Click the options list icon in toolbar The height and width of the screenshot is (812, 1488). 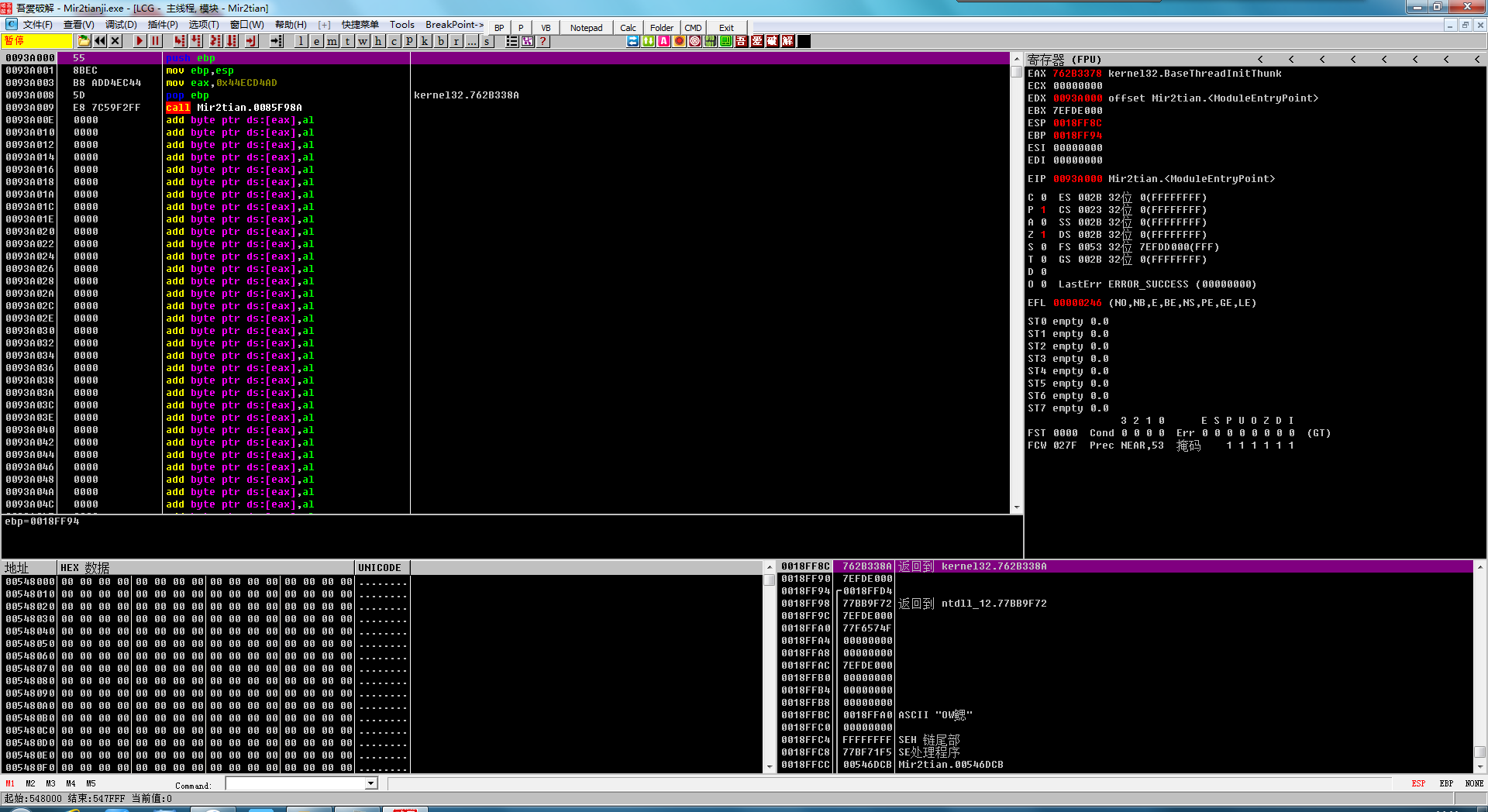coord(512,41)
